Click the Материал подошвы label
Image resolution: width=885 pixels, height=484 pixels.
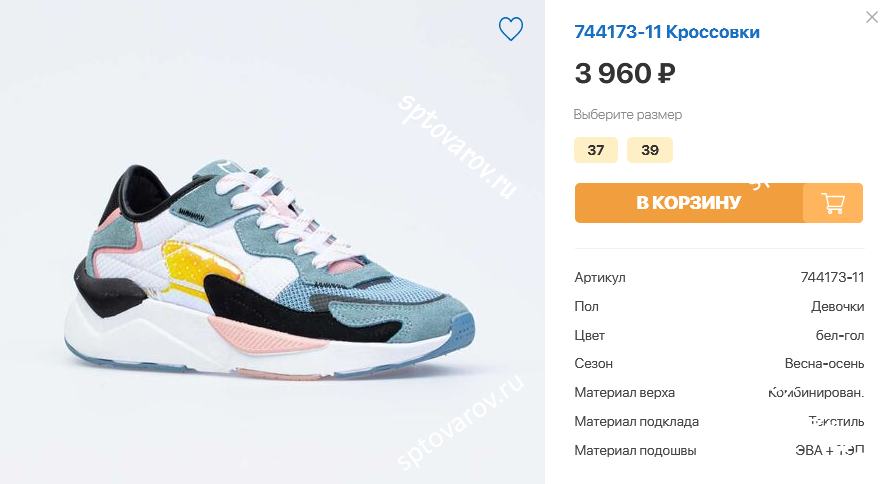coord(636,451)
